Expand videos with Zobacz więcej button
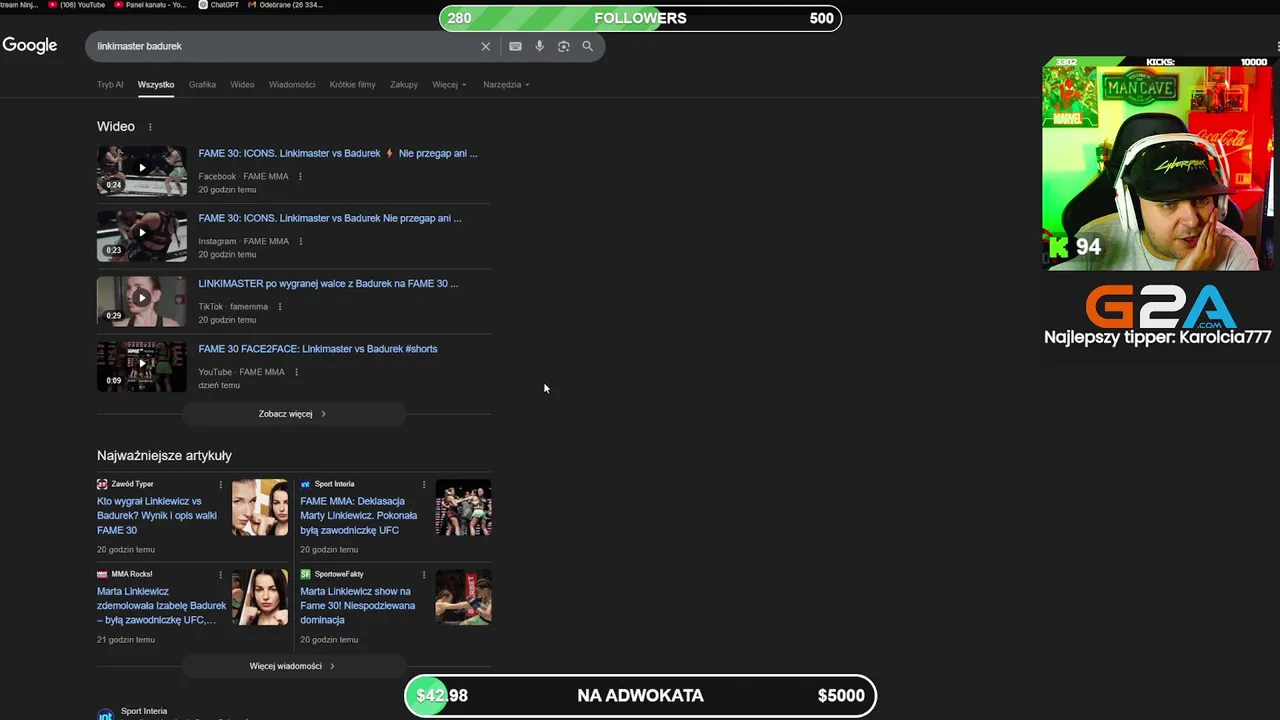This screenshot has height=720, width=1280. pos(293,414)
